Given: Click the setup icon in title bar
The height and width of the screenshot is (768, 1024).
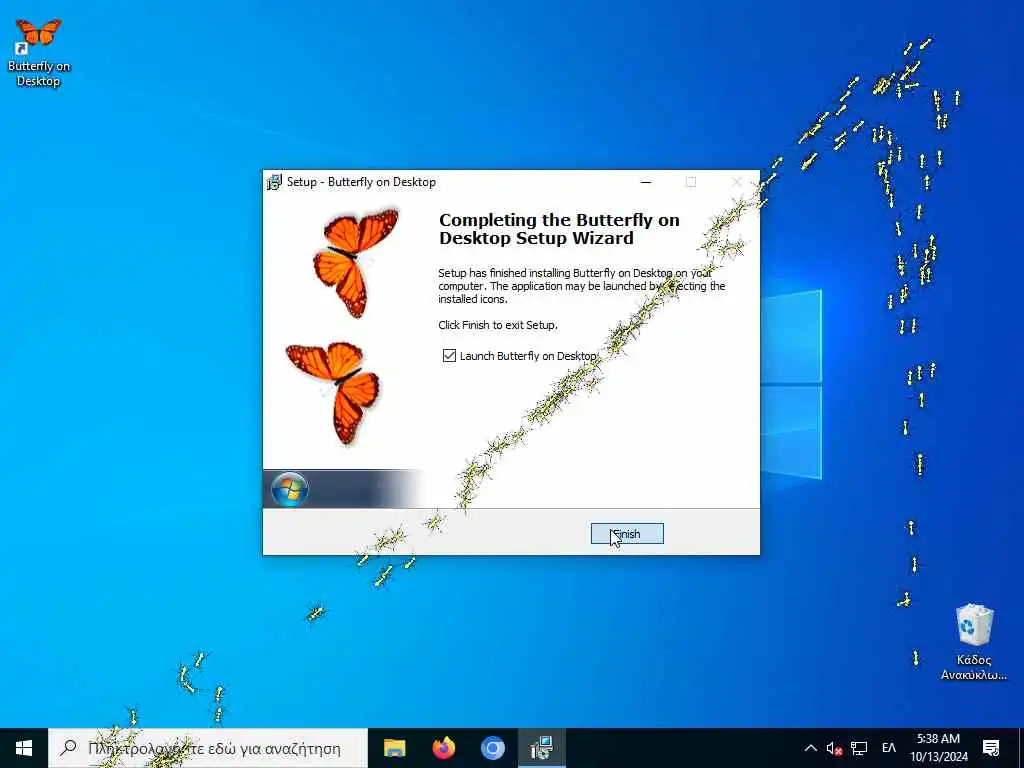Looking at the screenshot, I should click(x=274, y=182).
